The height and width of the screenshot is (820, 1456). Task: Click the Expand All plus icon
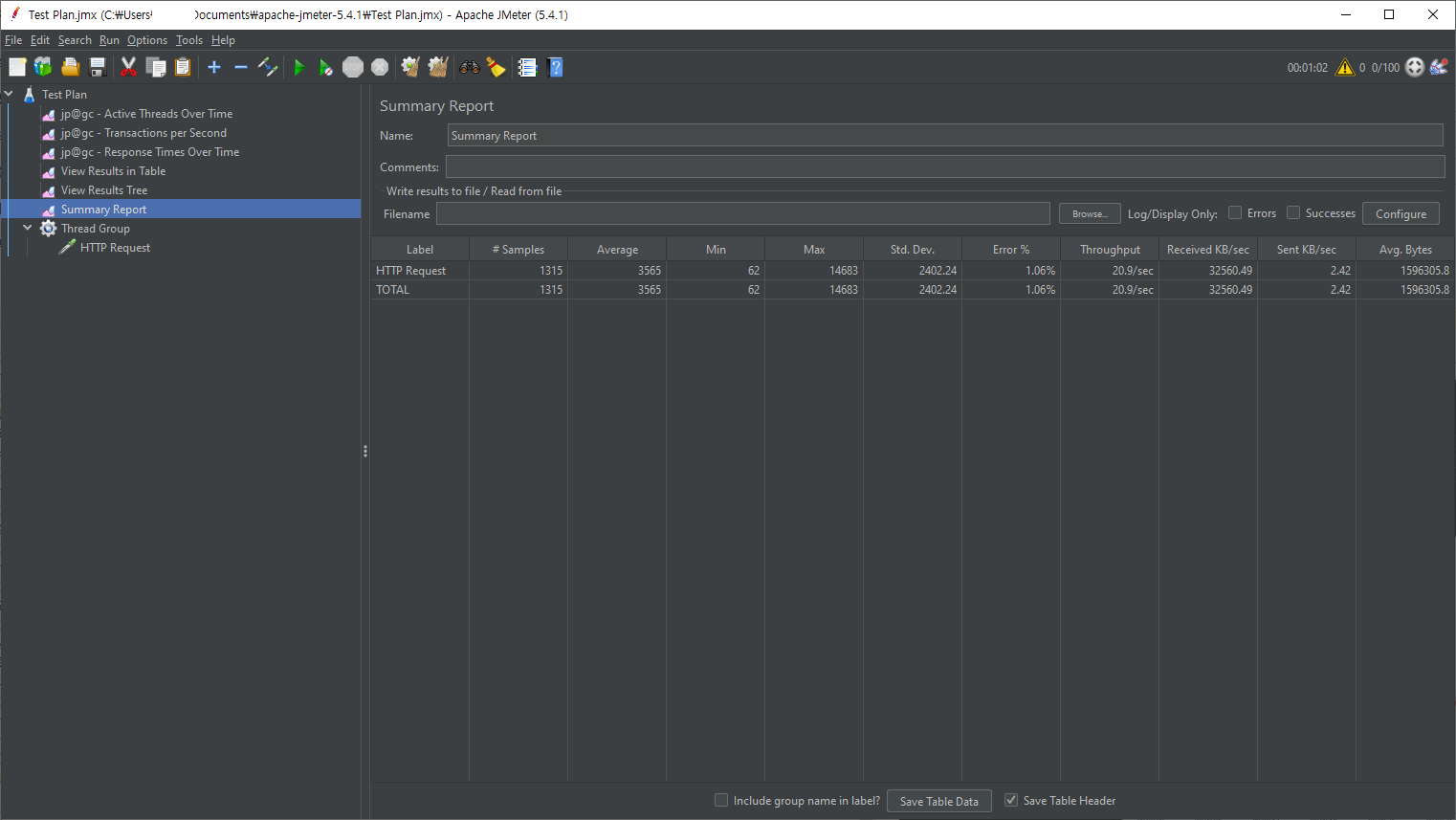coord(214,67)
